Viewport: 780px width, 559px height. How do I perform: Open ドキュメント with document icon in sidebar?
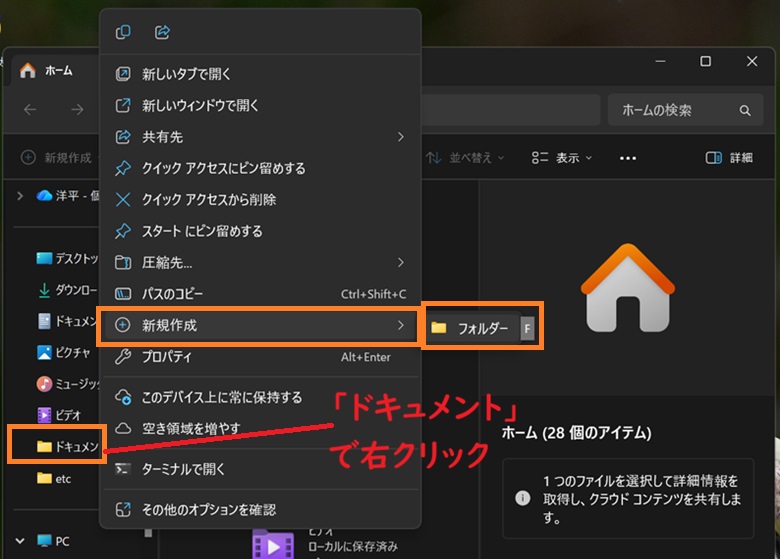tap(67, 321)
